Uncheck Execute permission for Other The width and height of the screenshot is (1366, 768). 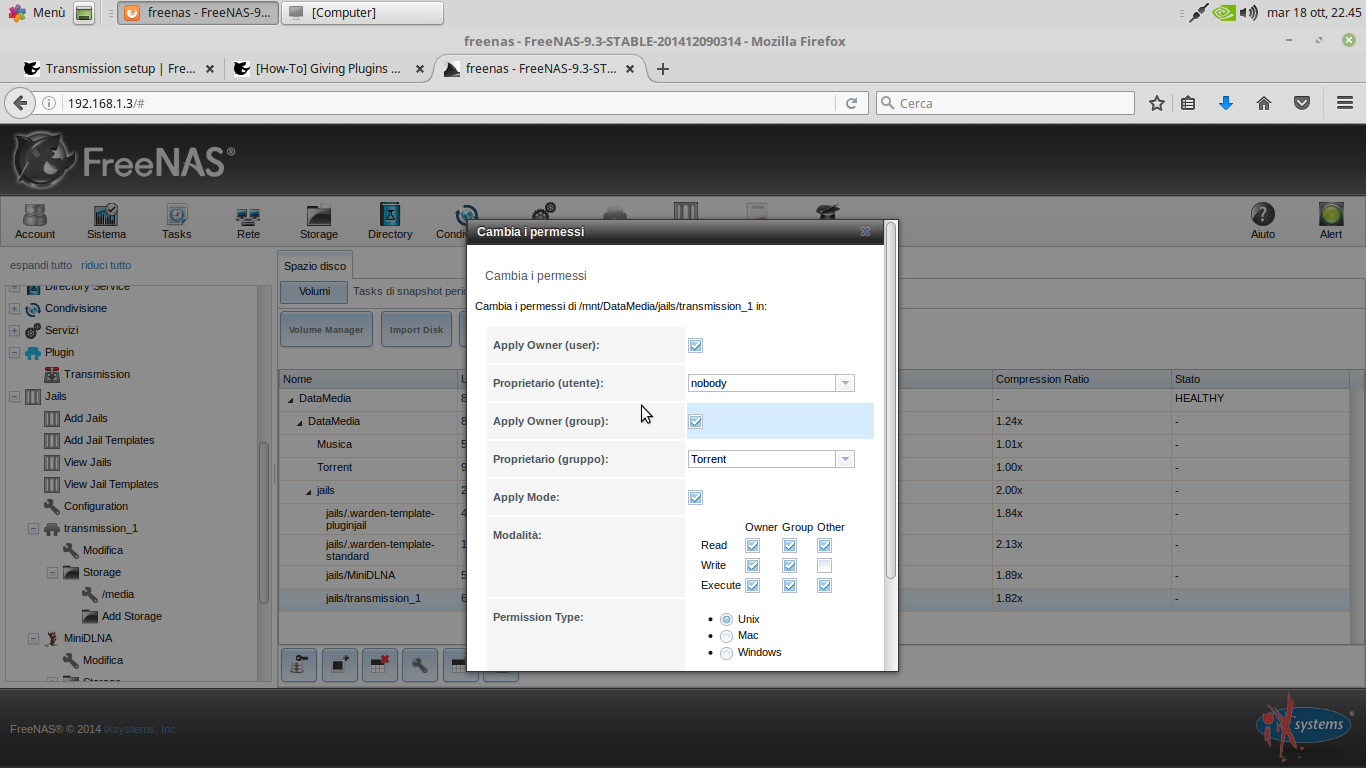point(824,586)
